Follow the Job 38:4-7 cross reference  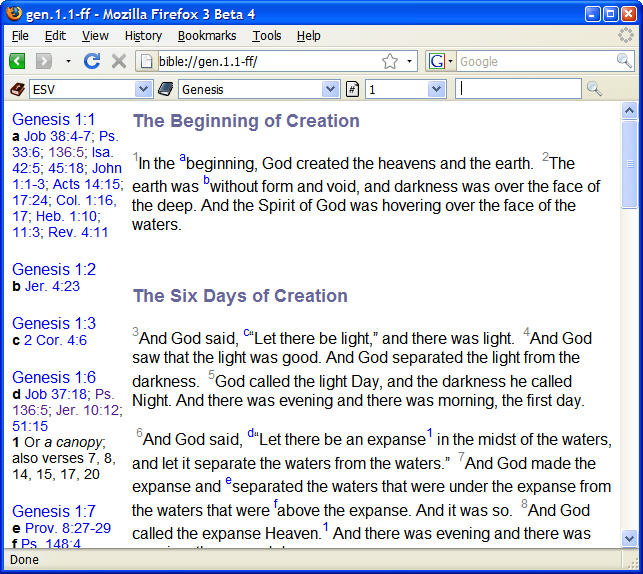[57, 136]
